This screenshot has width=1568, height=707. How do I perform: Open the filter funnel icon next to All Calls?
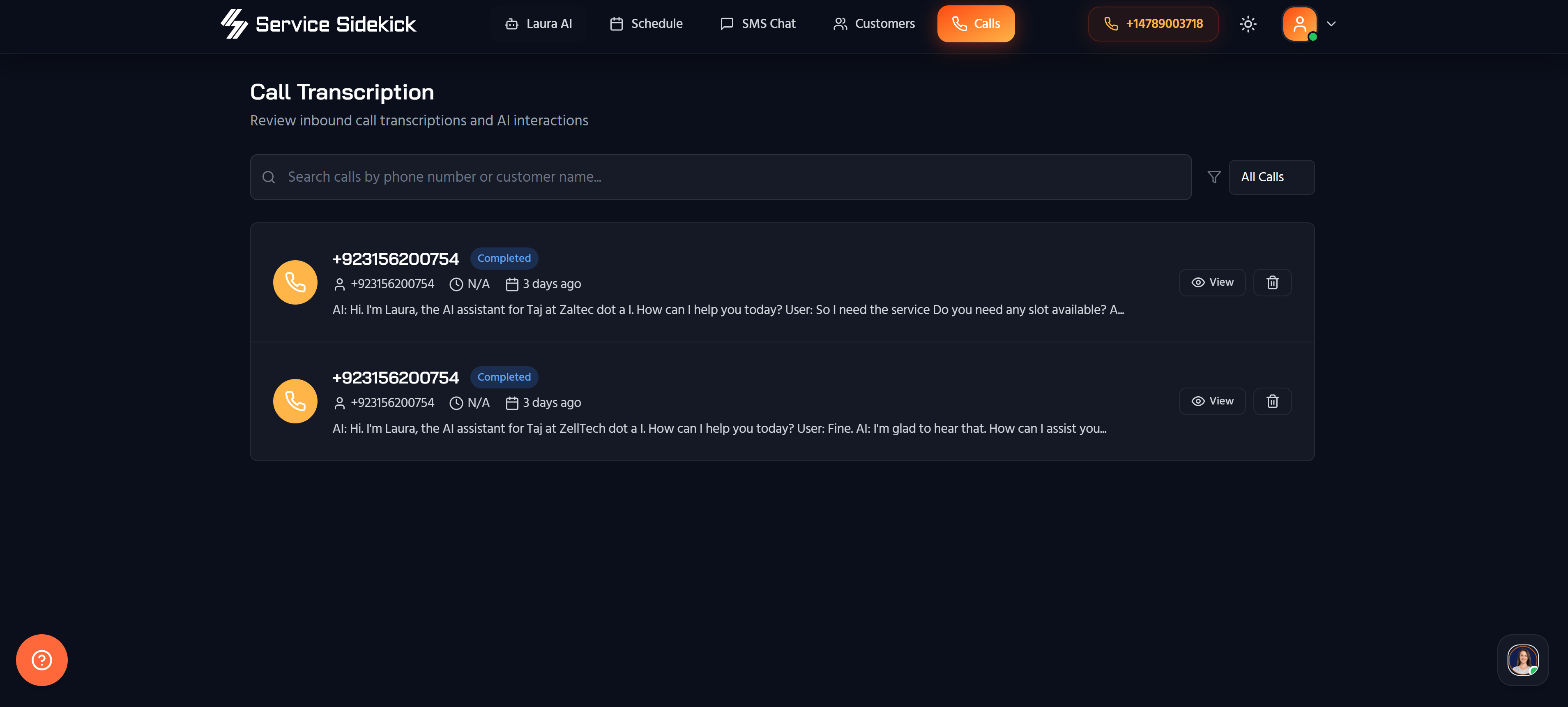[1214, 177]
